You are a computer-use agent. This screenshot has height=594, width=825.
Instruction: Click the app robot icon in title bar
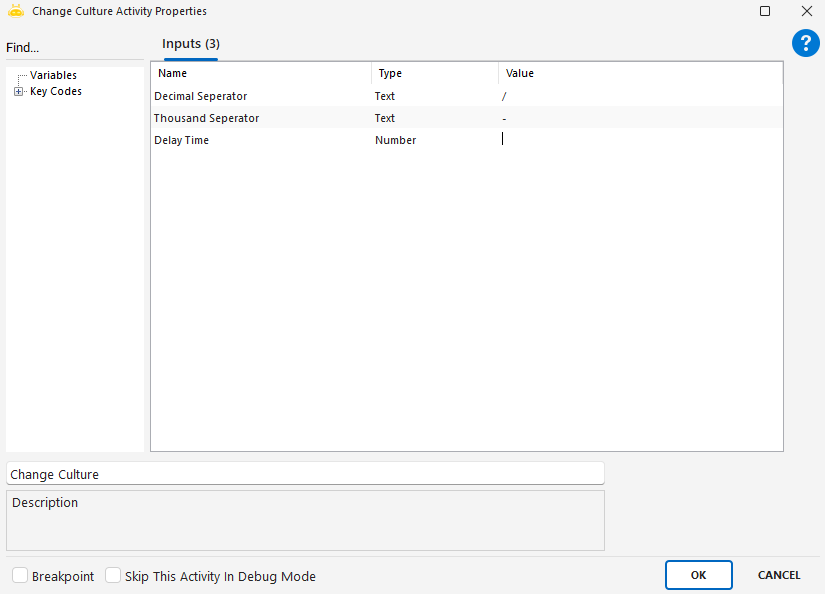16,11
